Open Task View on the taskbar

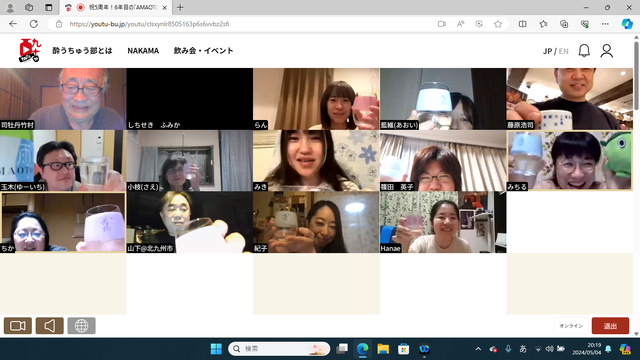(x=342, y=349)
